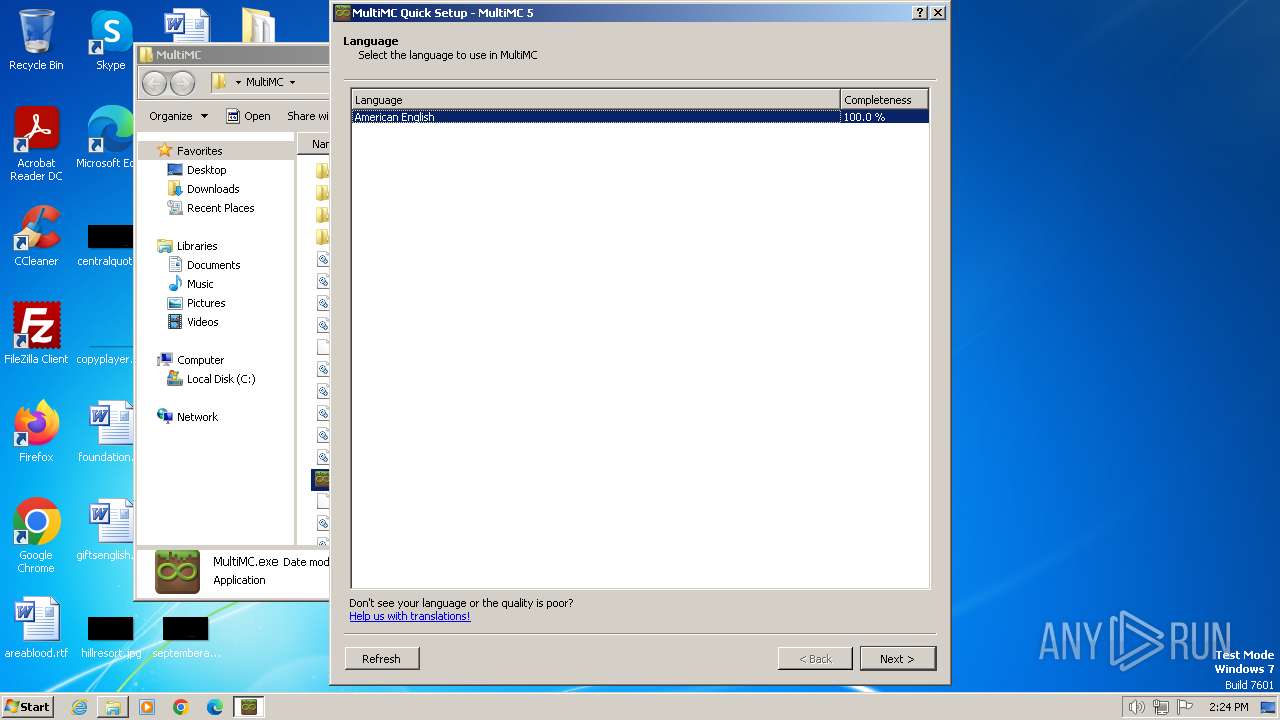The width and height of the screenshot is (1280, 720).
Task: Click the Next button
Action: (x=897, y=659)
